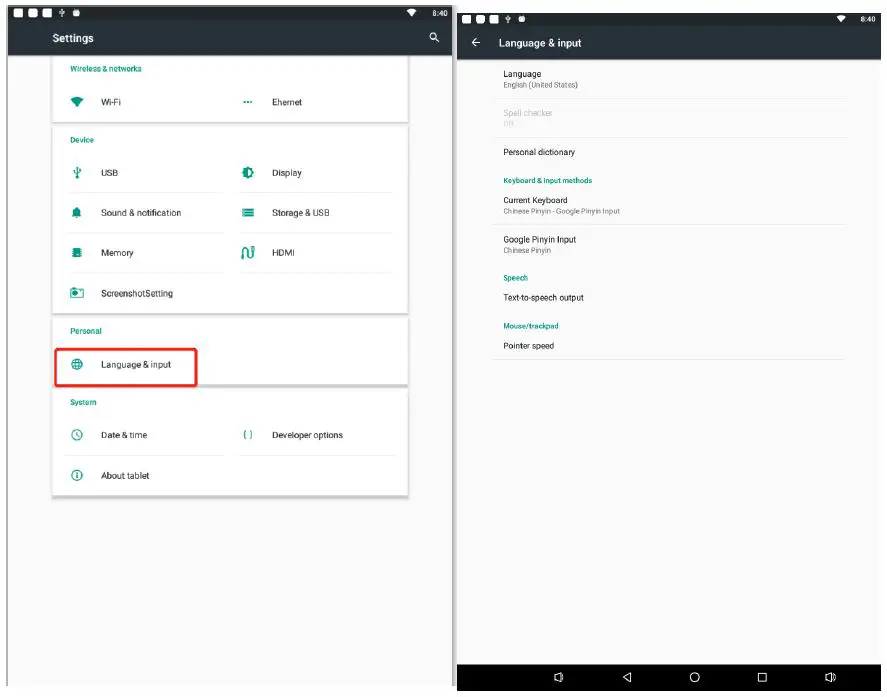Tap the greyed-out Spell checker entry

670,118
